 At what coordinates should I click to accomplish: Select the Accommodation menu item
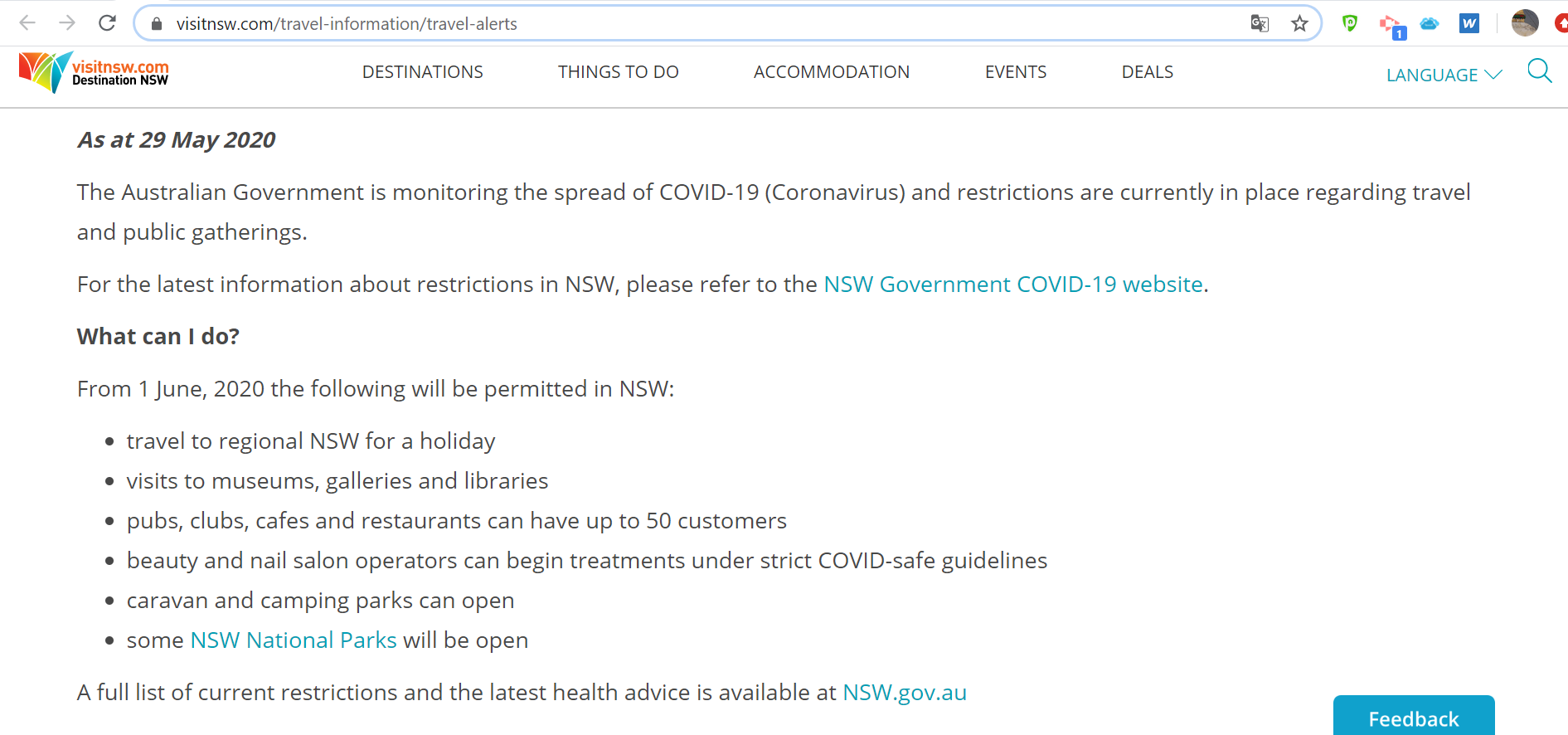click(x=832, y=72)
